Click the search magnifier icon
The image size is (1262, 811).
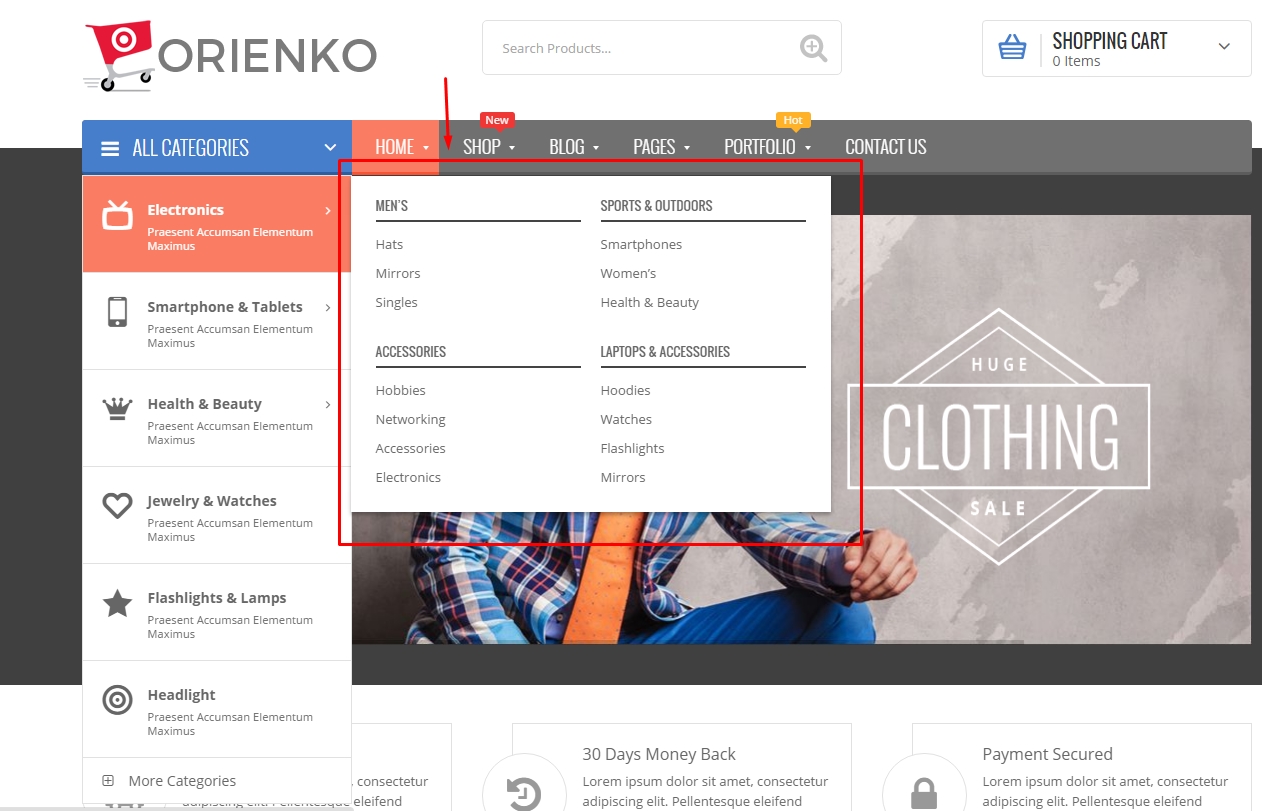tap(813, 48)
